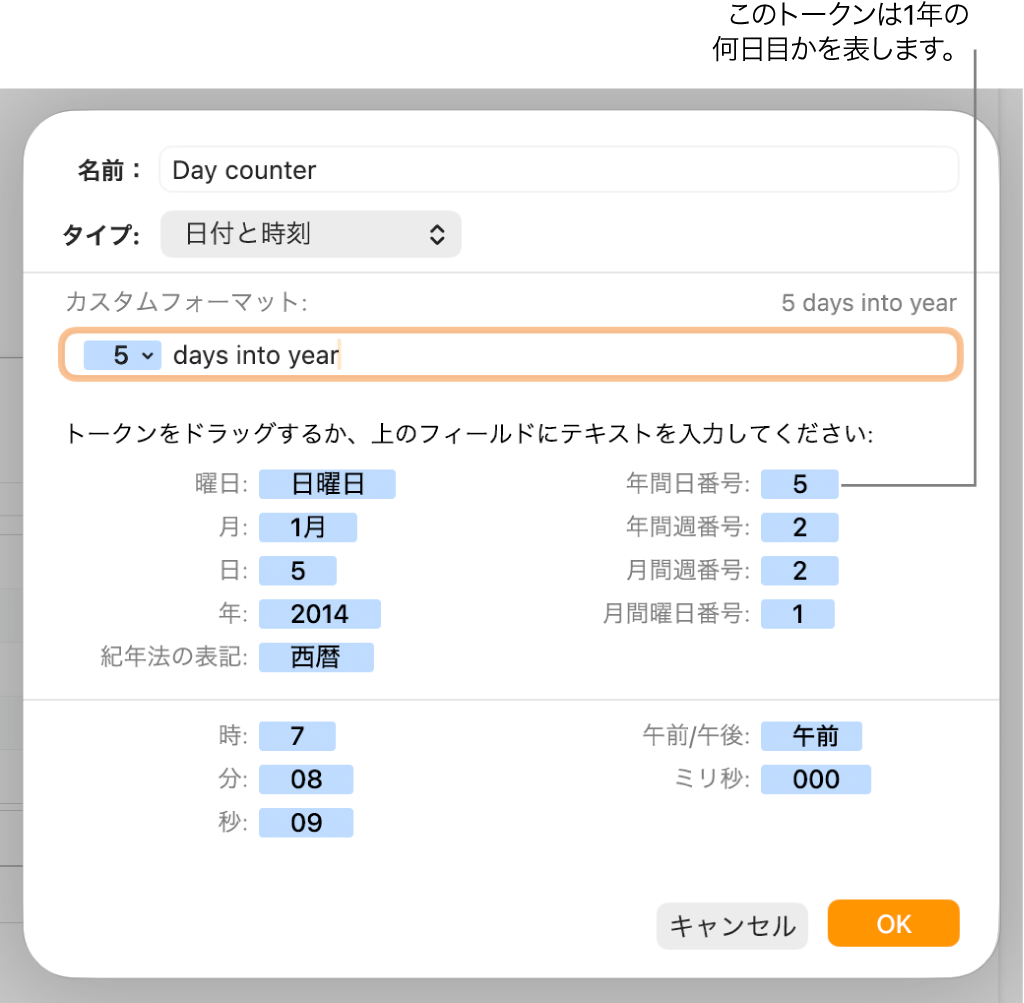Image resolution: width=1024 pixels, height=1003 pixels.
Task: Select the minutes token 08
Action: pos(305,780)
